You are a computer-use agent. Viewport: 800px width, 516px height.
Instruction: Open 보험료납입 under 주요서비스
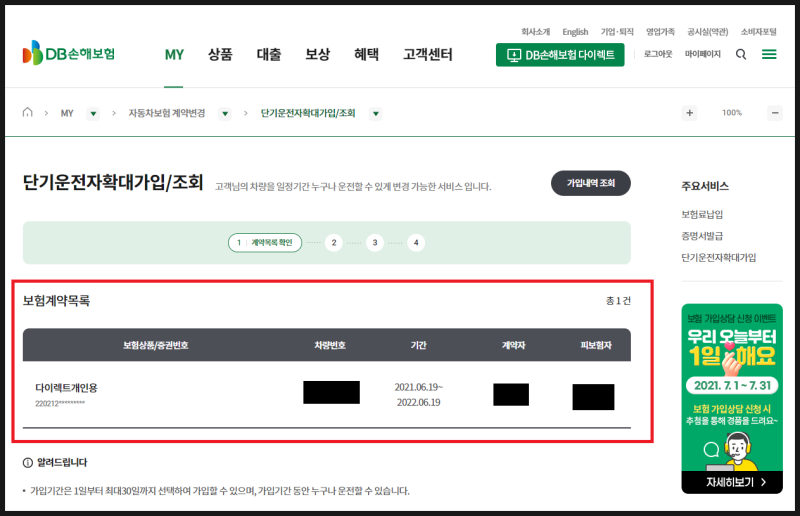pos(702,214)
